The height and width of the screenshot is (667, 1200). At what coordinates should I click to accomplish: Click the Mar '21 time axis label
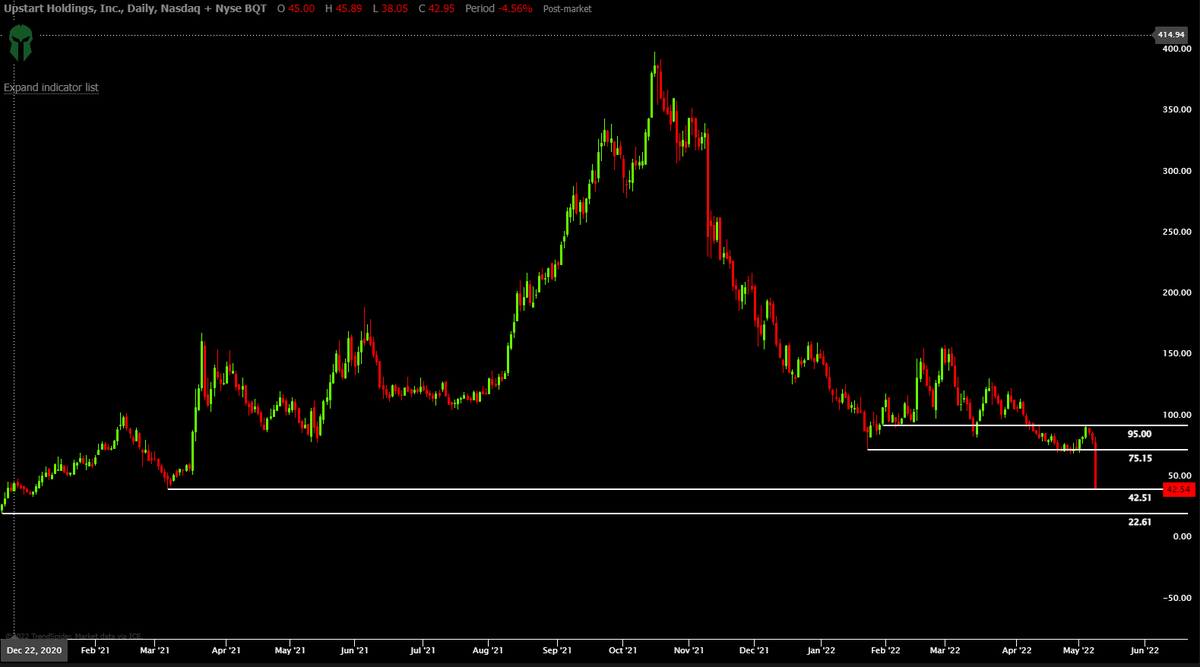point(156,649)
